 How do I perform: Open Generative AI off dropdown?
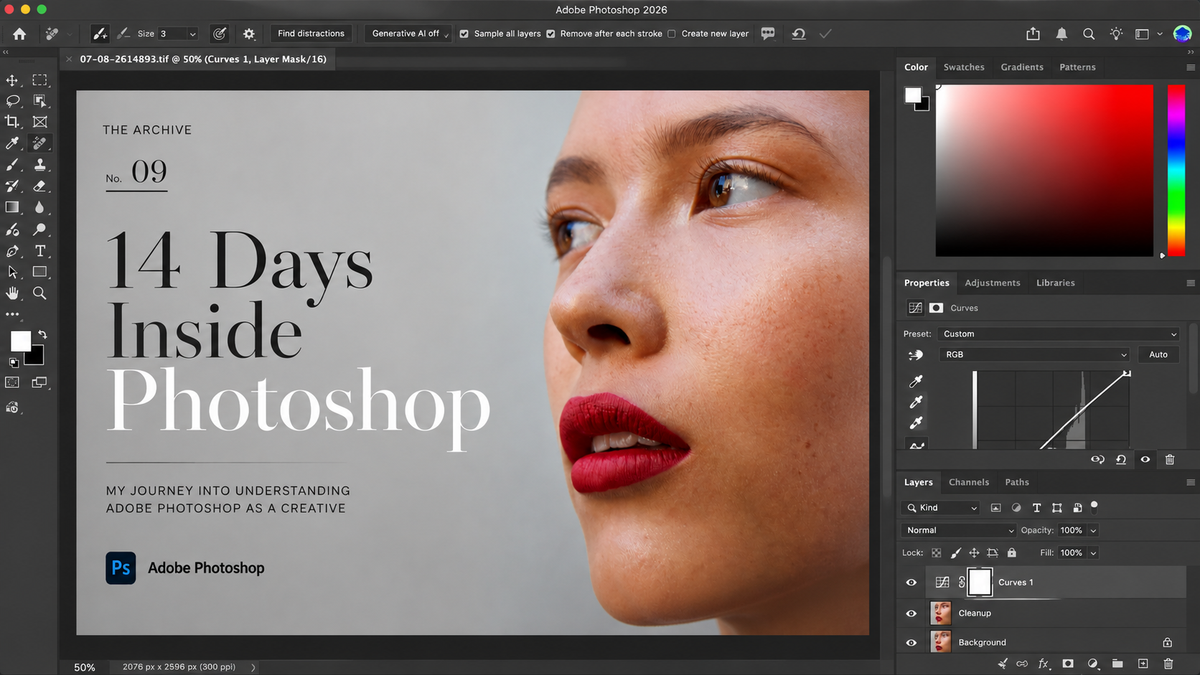408,34
